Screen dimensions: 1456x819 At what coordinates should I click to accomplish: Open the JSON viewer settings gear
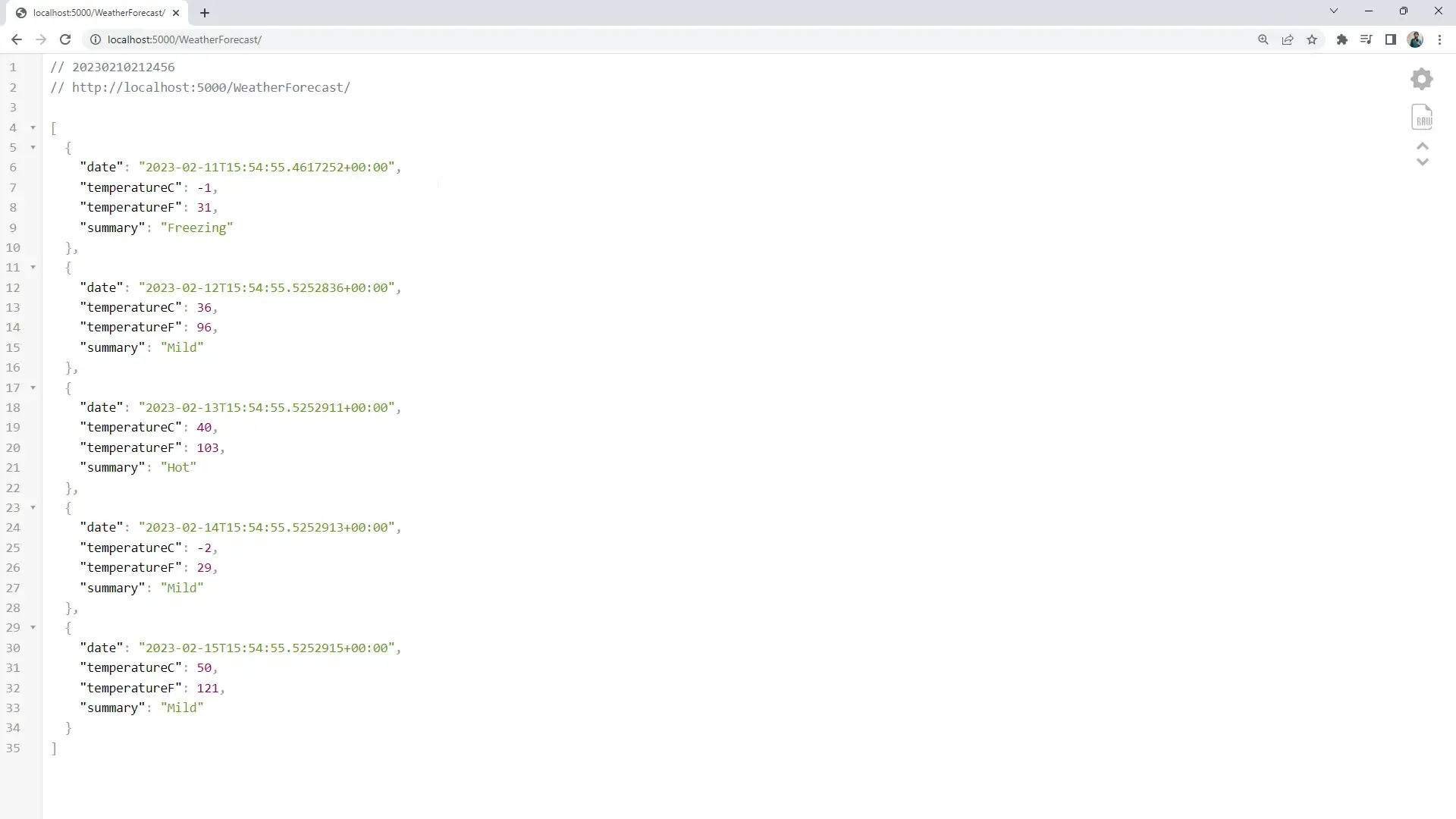pos(1421,78)
